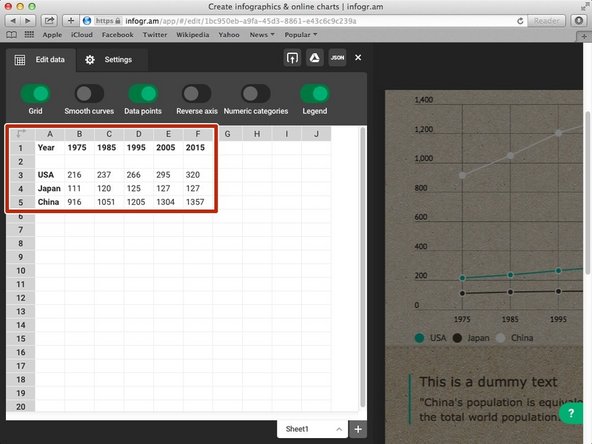Click the Safari share icon
This screenshot has height=444, width=592.
tap(49, 21)
